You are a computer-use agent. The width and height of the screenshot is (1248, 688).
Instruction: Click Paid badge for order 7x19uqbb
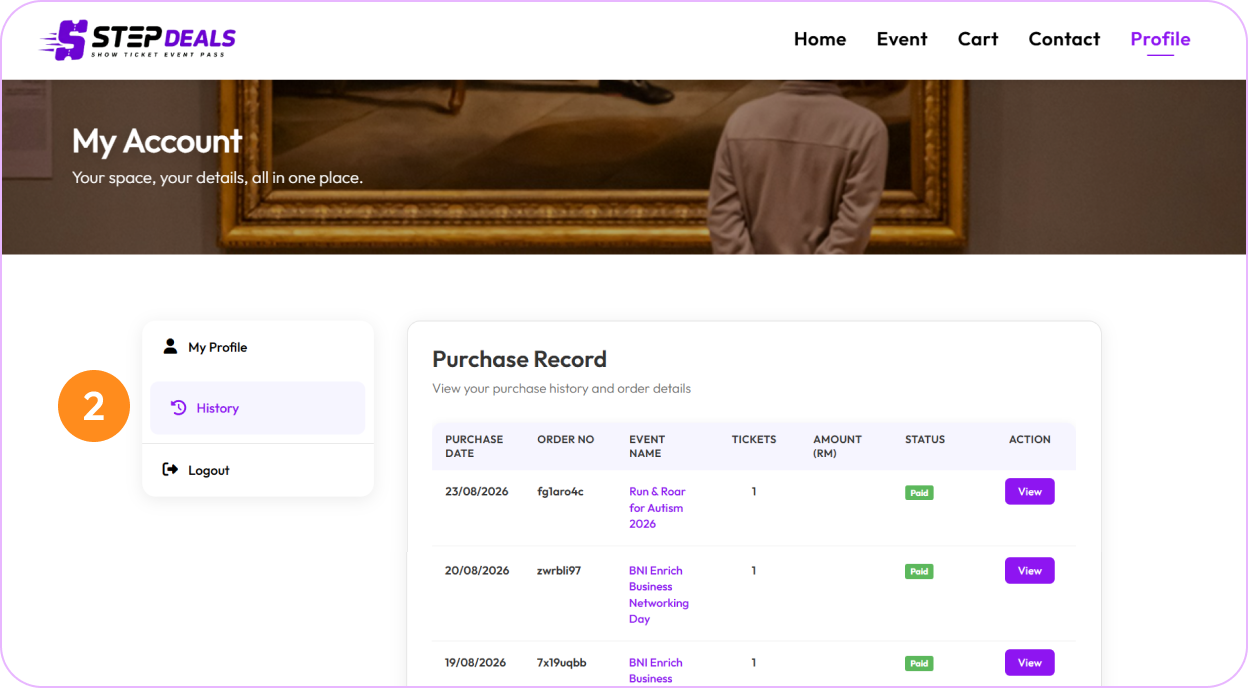[919, 663]
